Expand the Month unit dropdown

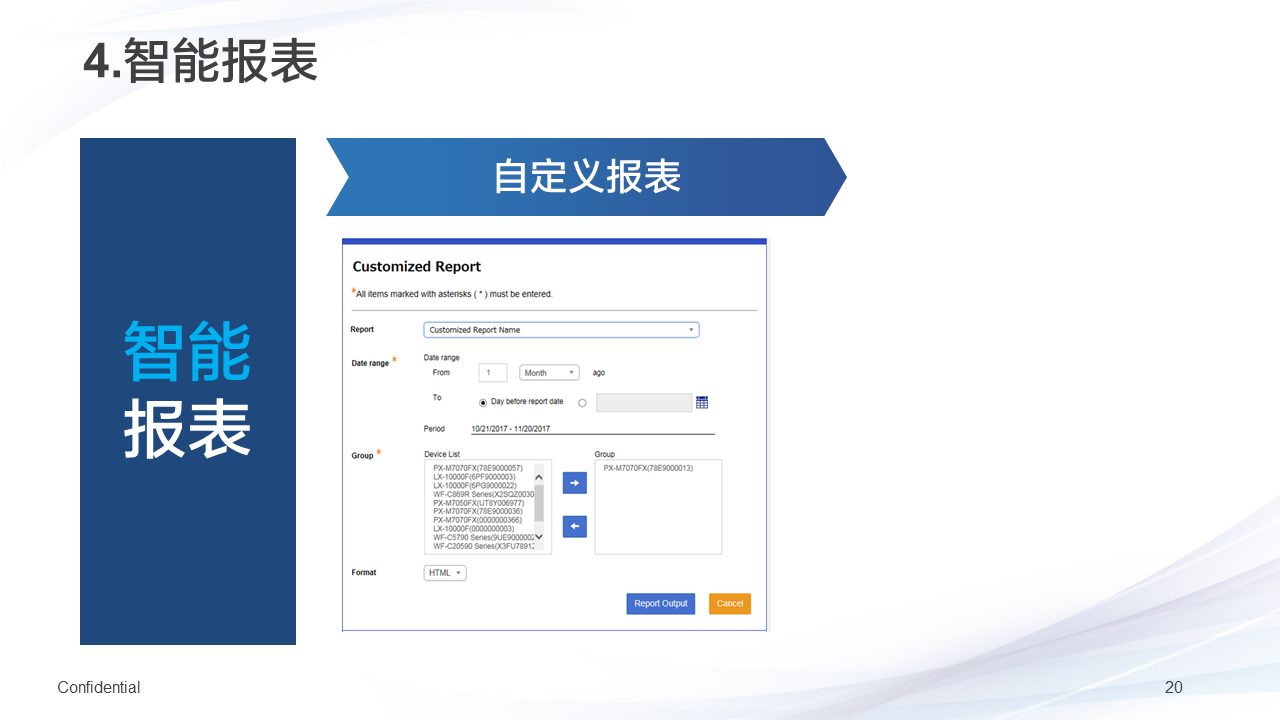(x=549, y=373)
